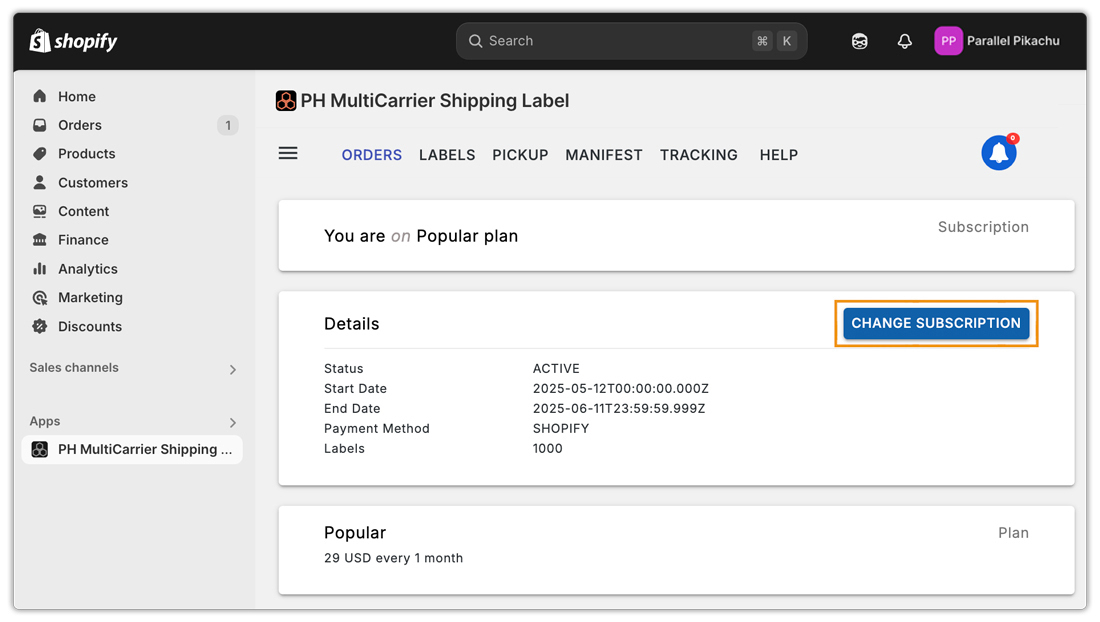Click the PP avatar
This screenshot has height=622, width=1100.
(948, 41)
